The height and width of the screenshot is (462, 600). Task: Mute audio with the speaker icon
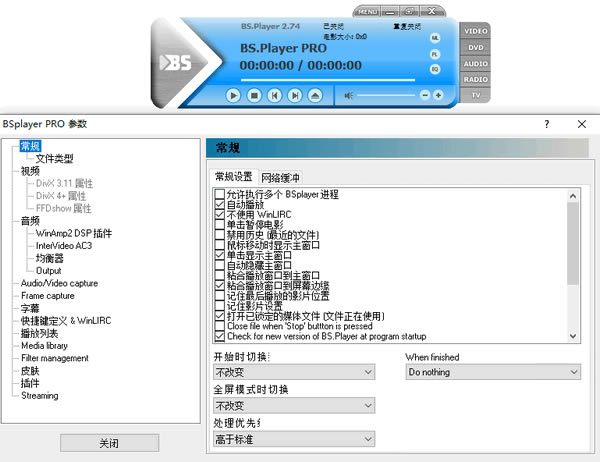tap(349, 95)
